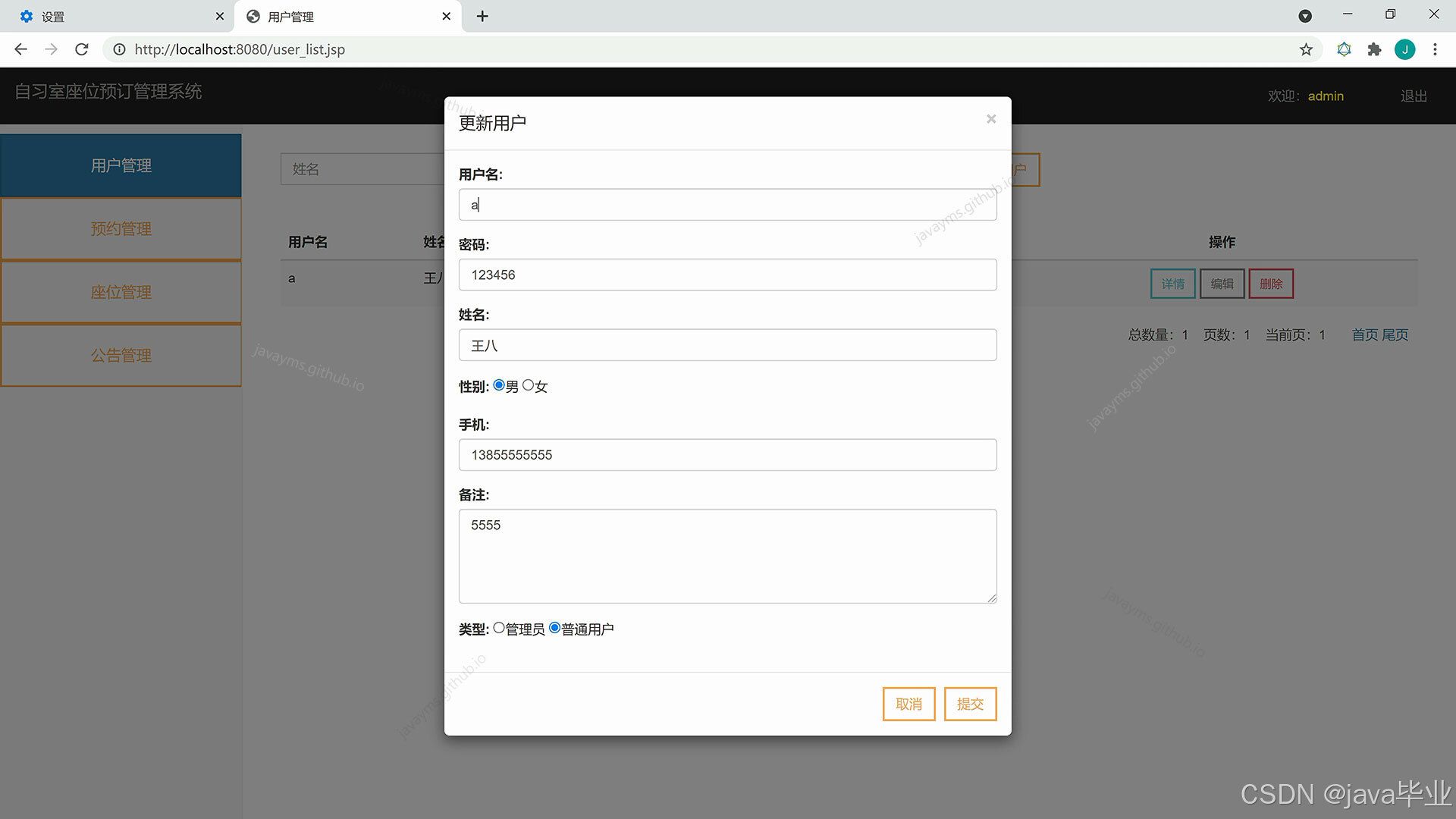This screenshot has width=1456, height=819.
Task: Click the 取消 button
Action: pos(908,704)
